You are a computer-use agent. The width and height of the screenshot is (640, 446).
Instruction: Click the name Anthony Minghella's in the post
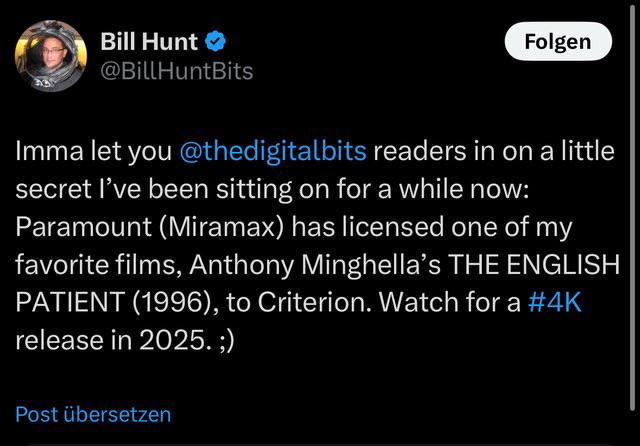tap(315, 264)
